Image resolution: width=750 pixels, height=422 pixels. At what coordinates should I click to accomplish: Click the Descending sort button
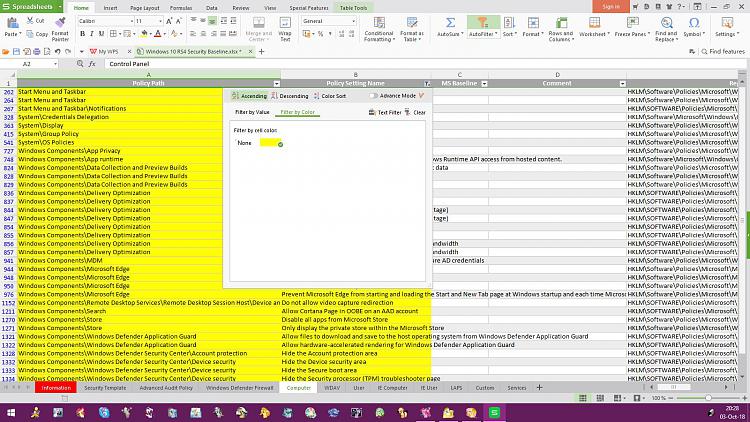[x=289, y=96]
